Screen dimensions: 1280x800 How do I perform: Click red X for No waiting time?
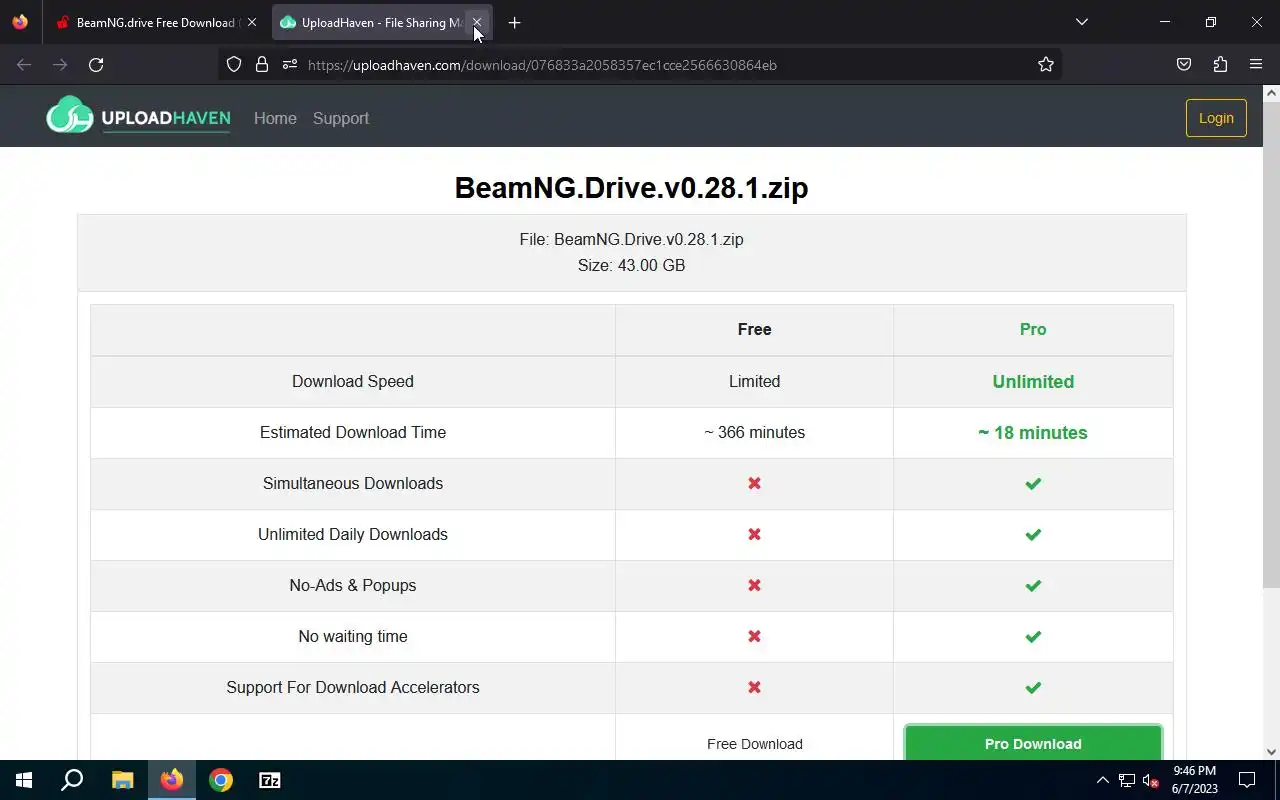coord(754,636)
